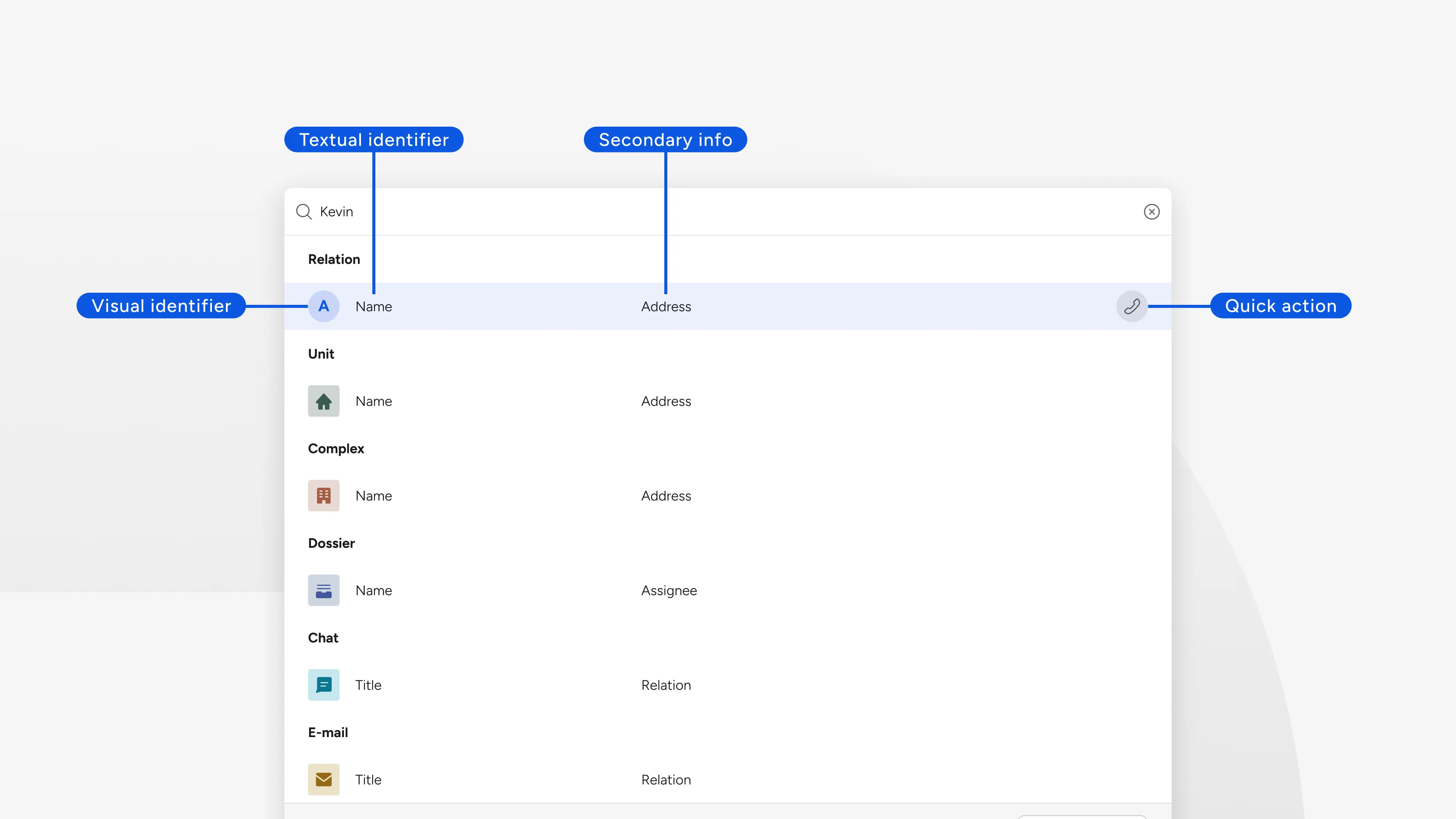Click the 'Relation' section header

click(334, 259)
